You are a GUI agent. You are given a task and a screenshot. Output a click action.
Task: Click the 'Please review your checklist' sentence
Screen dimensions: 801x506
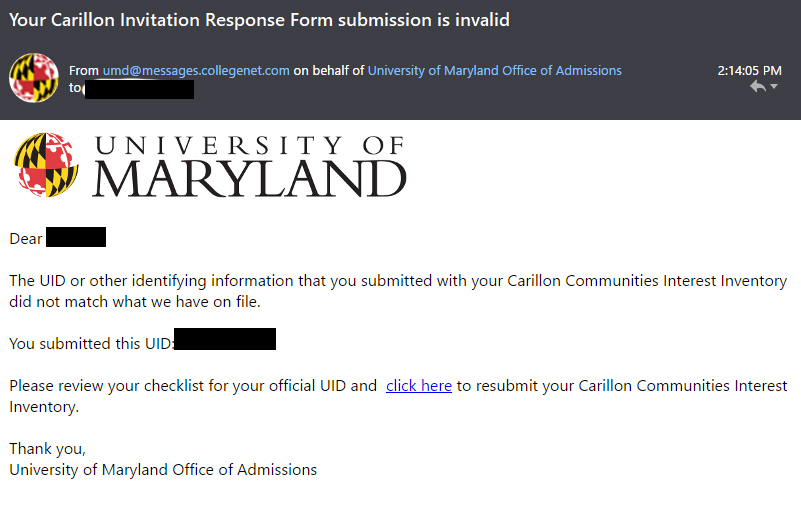pos(398,396)
